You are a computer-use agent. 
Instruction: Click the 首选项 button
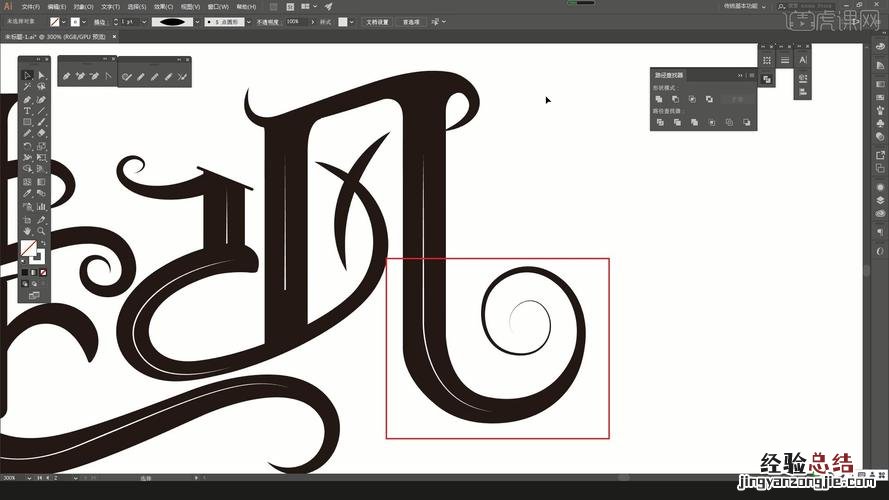[x=411, y=21]
